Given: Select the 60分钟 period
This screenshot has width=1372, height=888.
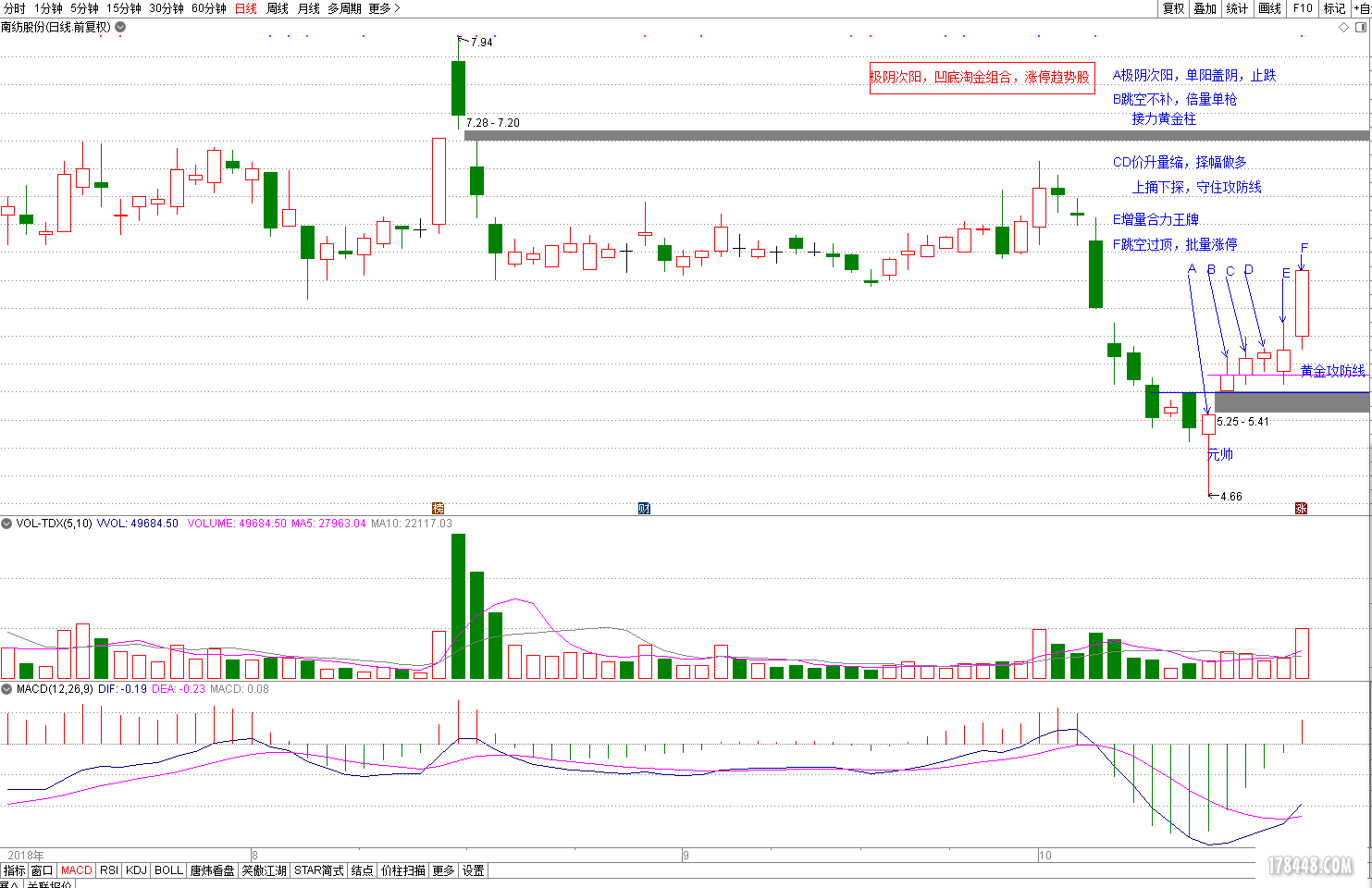Looking at the screenshot, I should click(209, 8).
